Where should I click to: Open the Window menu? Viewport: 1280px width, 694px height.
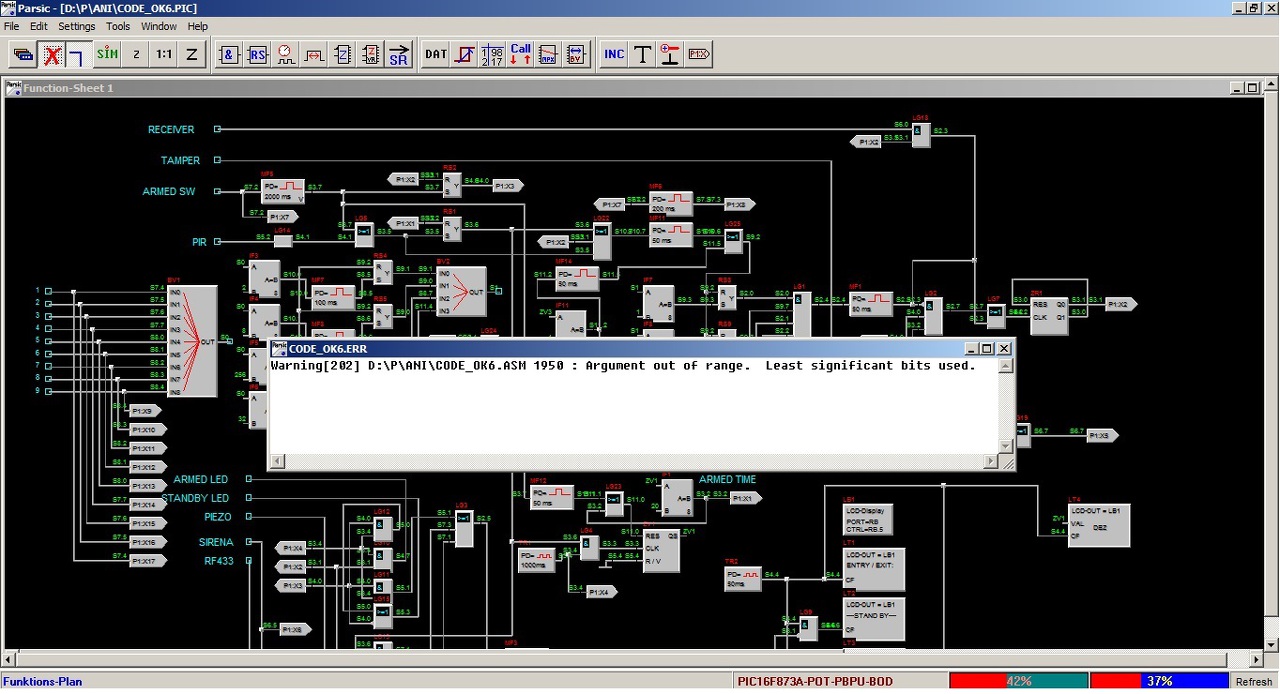[159, 26]
